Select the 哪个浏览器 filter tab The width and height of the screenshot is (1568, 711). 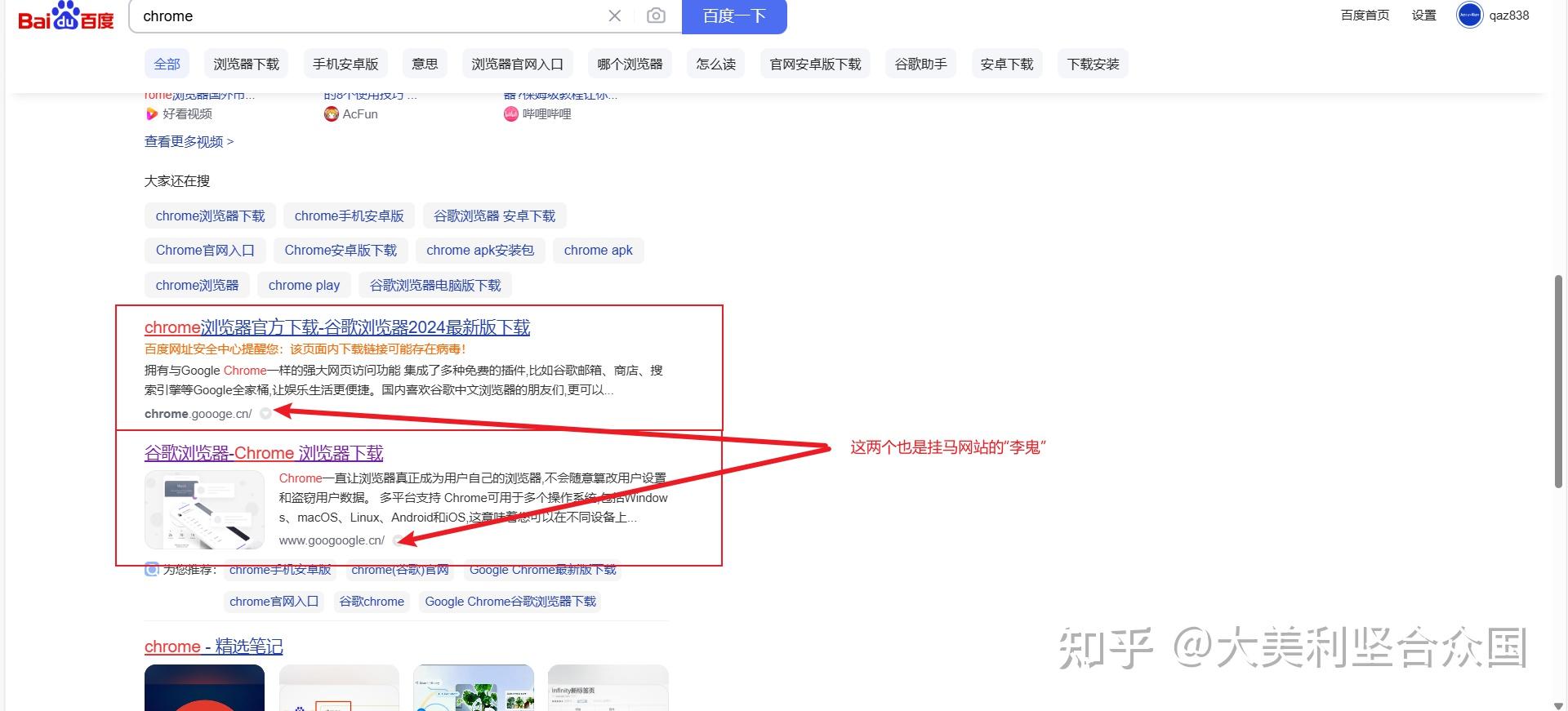630,64
